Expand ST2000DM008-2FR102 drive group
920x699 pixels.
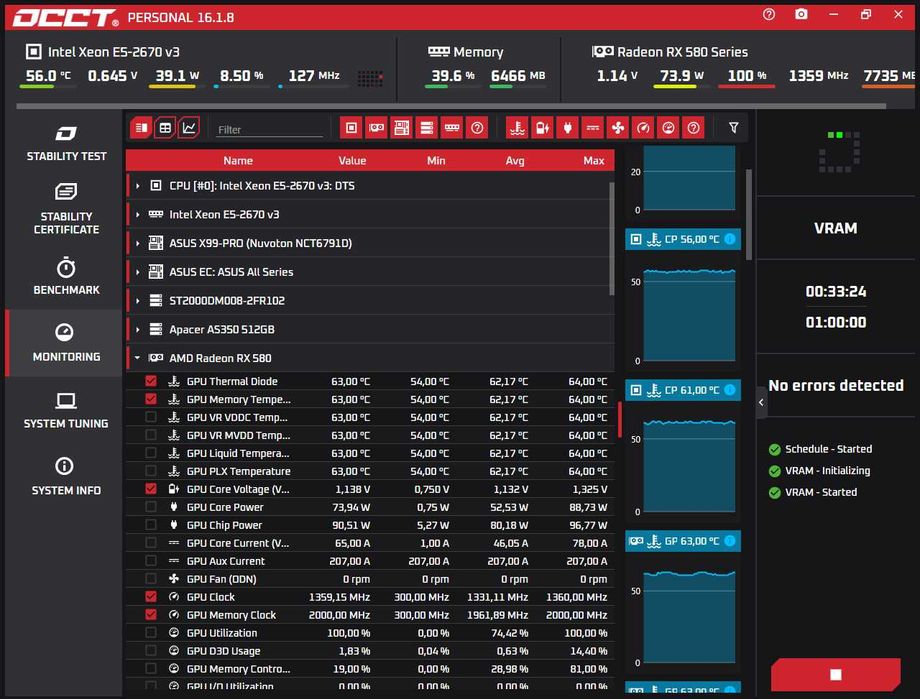pos(137,300)
